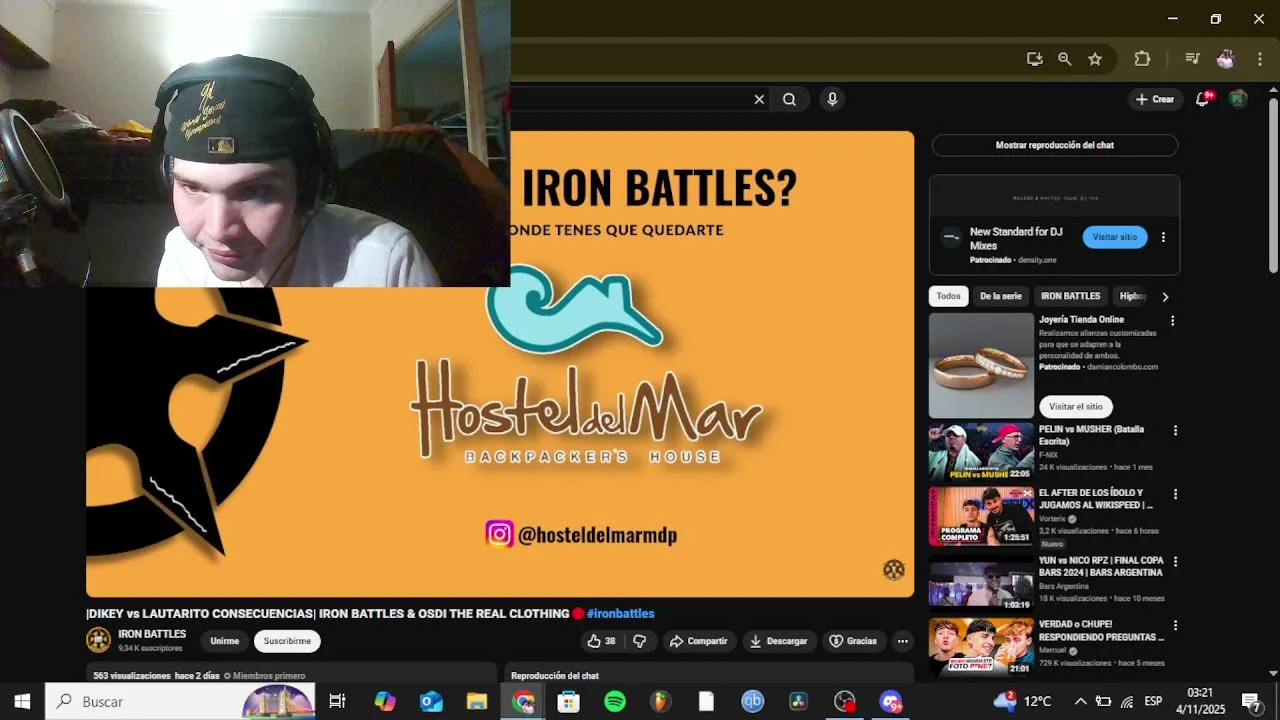Open options for VERDAD o CHUPE video
Viewport: 1280px width, 720px height.
1175,626
